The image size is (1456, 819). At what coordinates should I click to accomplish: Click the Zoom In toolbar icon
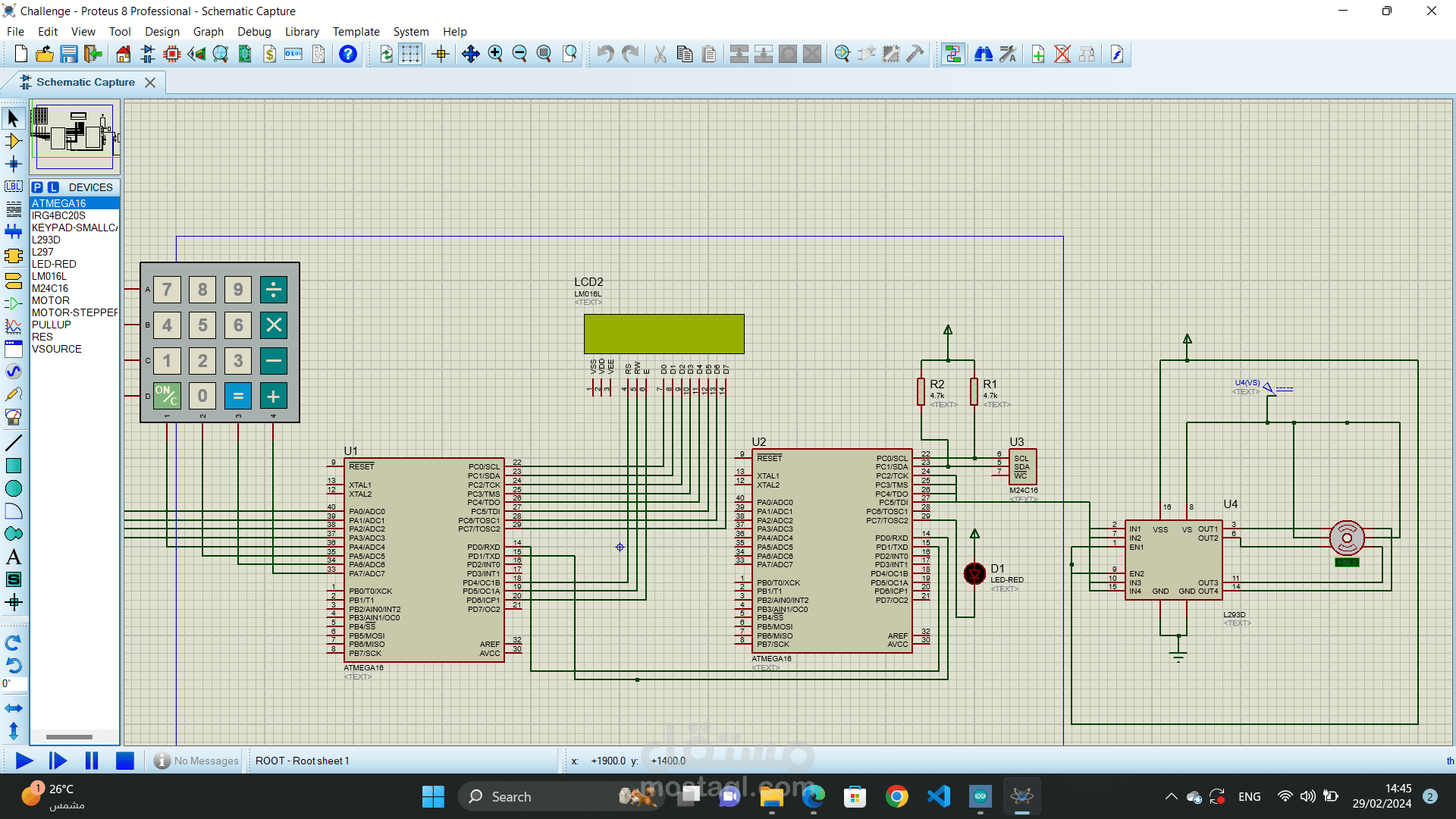[x=495, y=54]
